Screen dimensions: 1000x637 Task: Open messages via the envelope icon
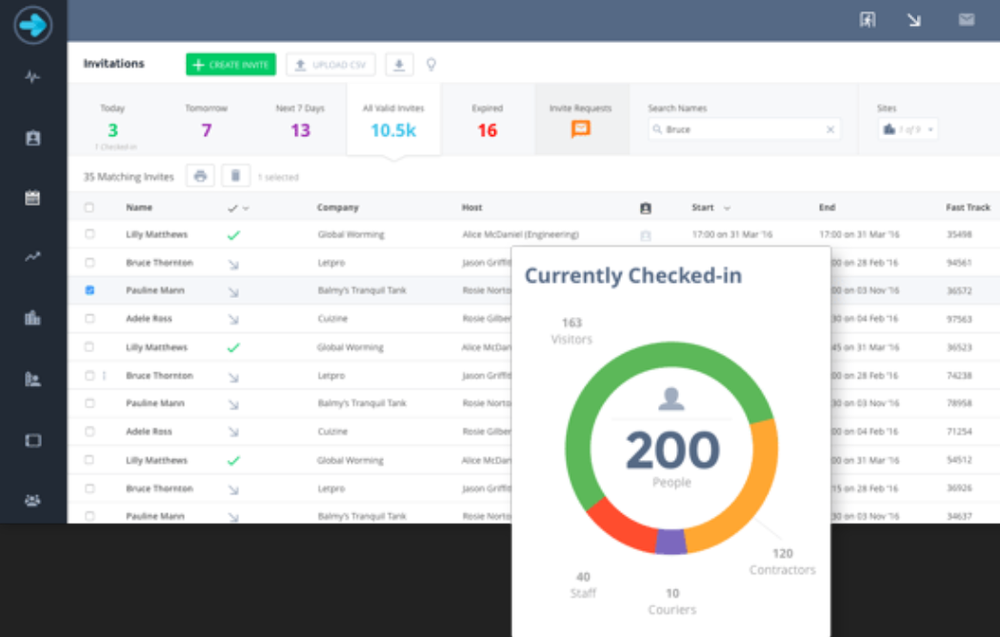(964, 19)
